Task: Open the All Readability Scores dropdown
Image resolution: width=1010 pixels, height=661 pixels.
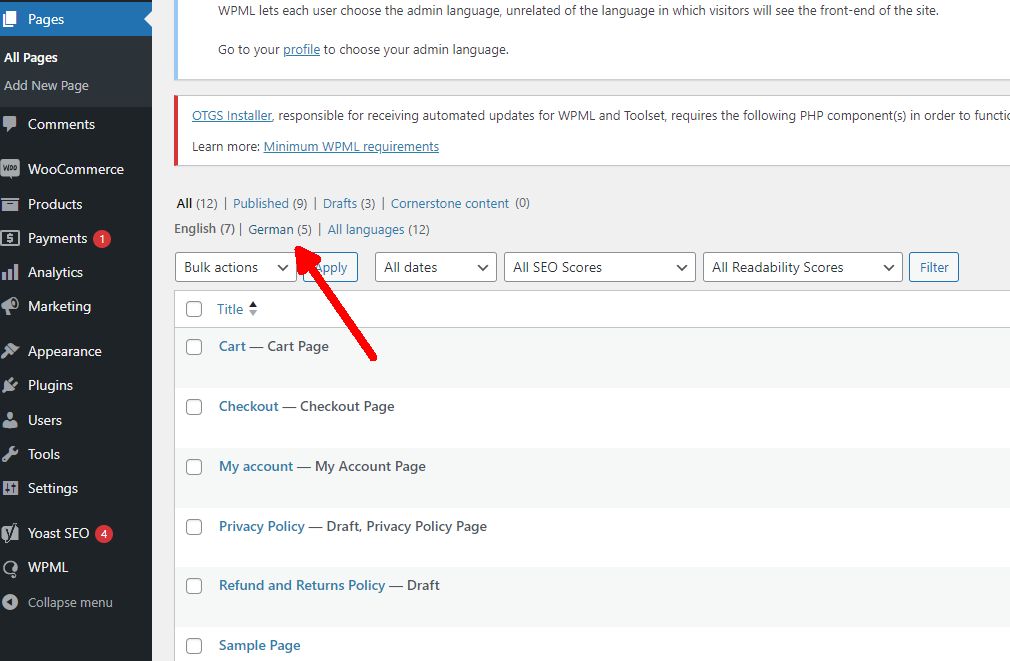Action: pos(803,267)
